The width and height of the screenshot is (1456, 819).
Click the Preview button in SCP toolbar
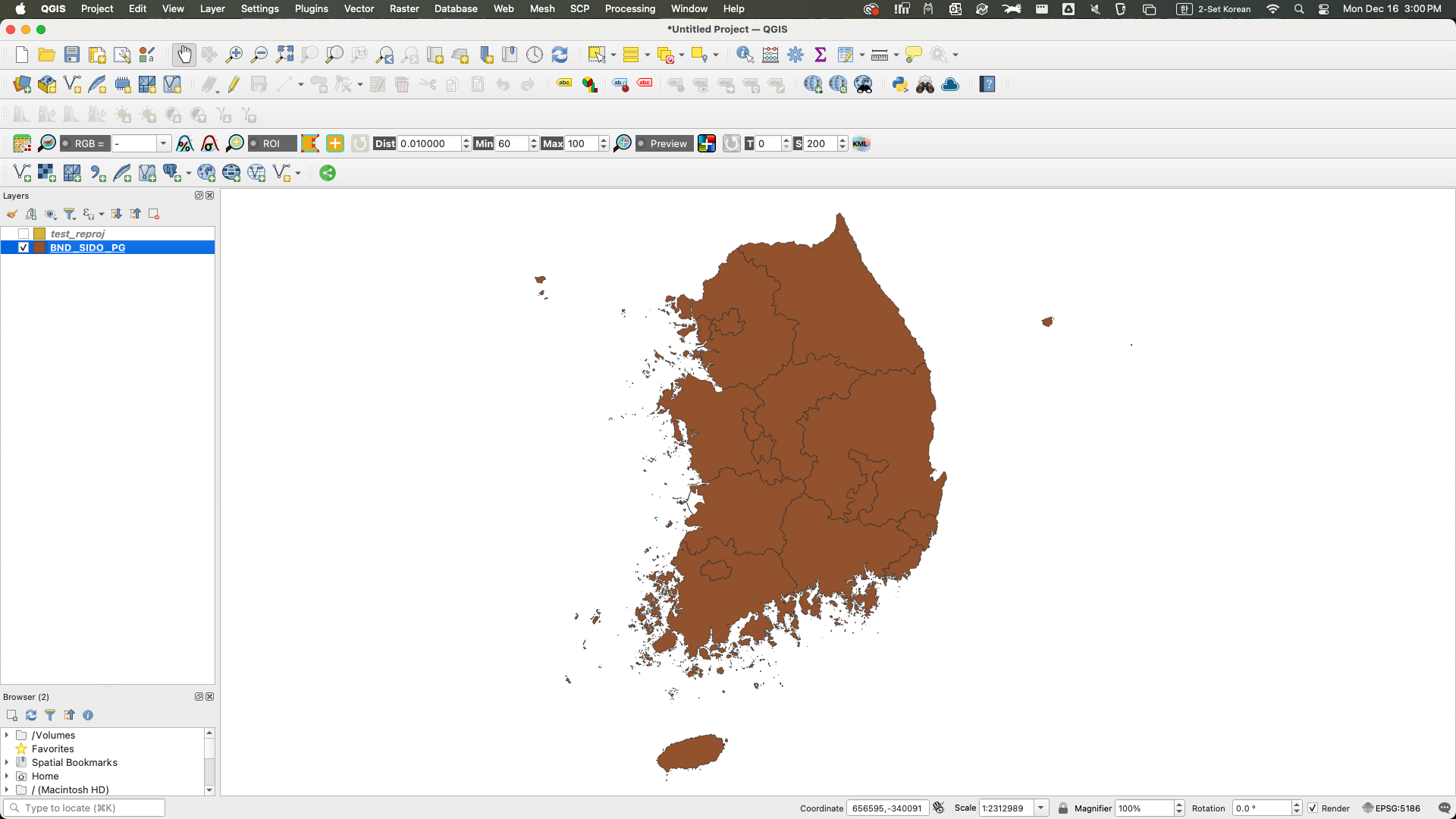click(x=664, y=143)
